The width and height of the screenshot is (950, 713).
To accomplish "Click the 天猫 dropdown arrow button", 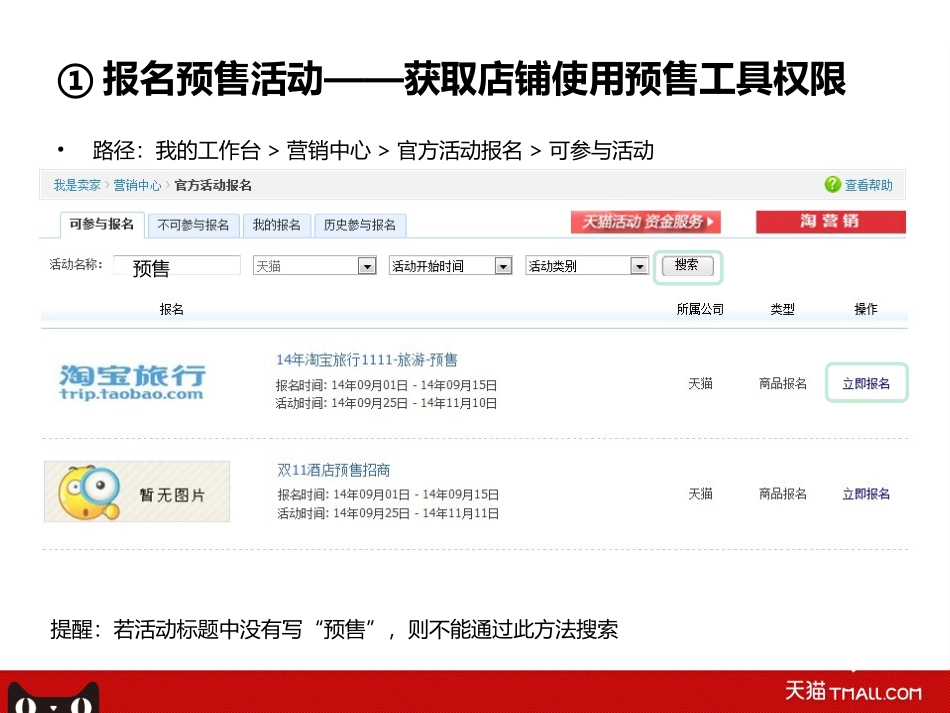I will pos(367,266).
